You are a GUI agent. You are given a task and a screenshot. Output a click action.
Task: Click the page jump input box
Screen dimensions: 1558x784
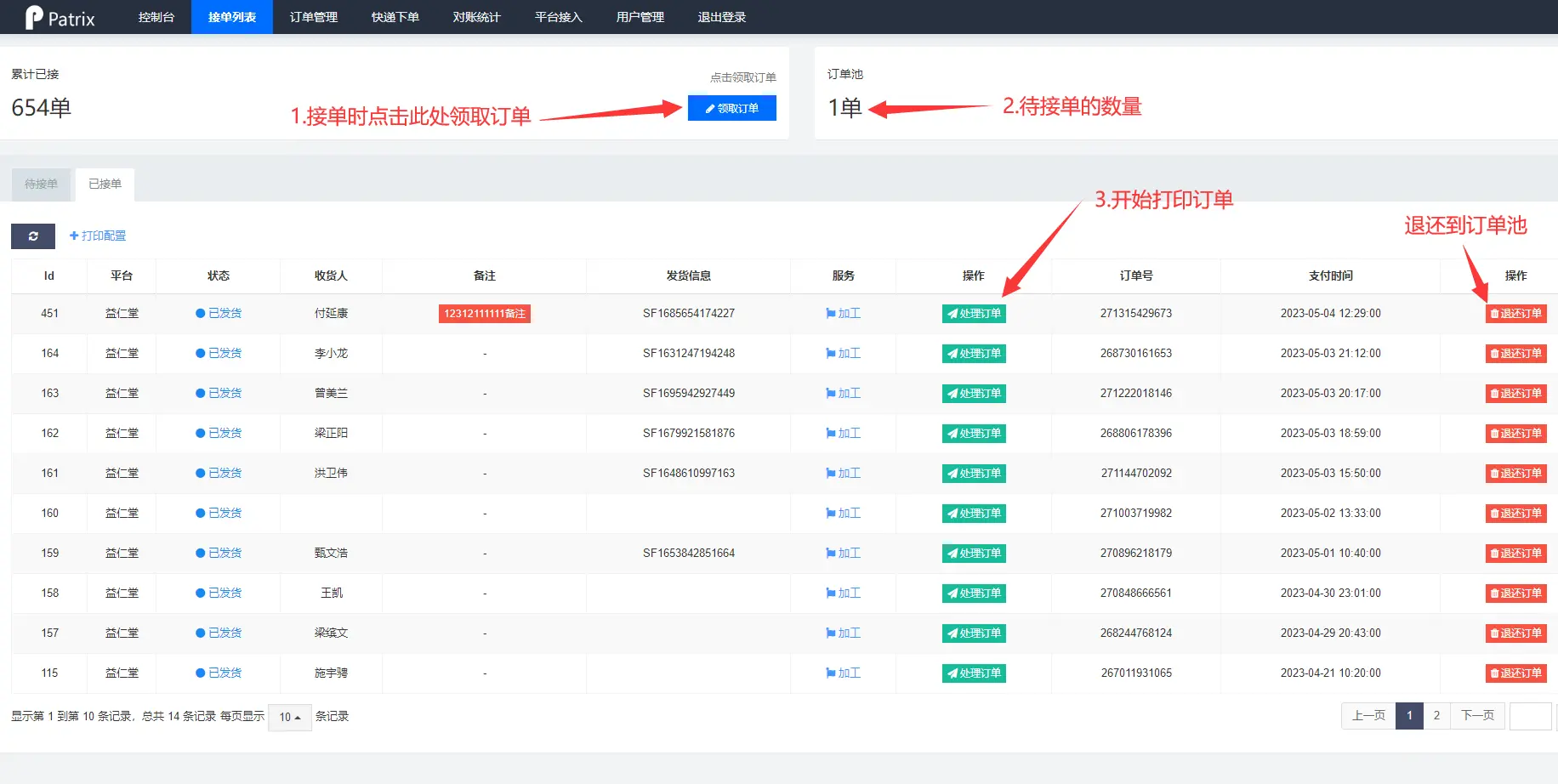(1531, 716)
